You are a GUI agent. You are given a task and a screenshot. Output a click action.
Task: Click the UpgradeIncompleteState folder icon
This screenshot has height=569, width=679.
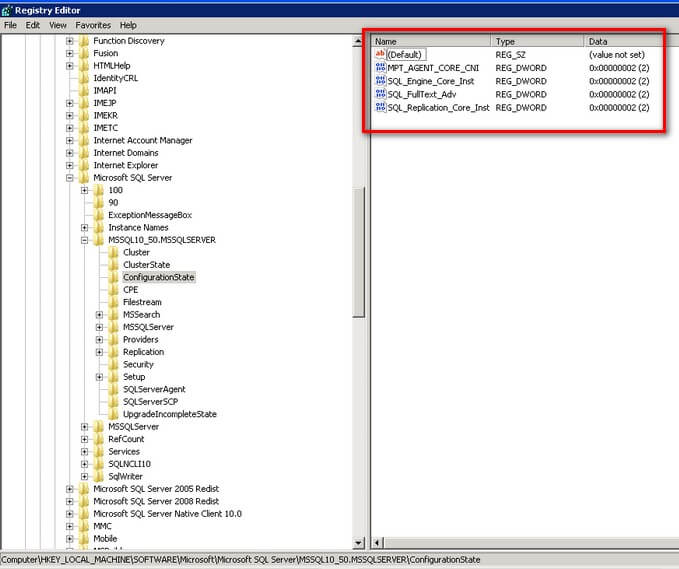[x=113, y=414]
